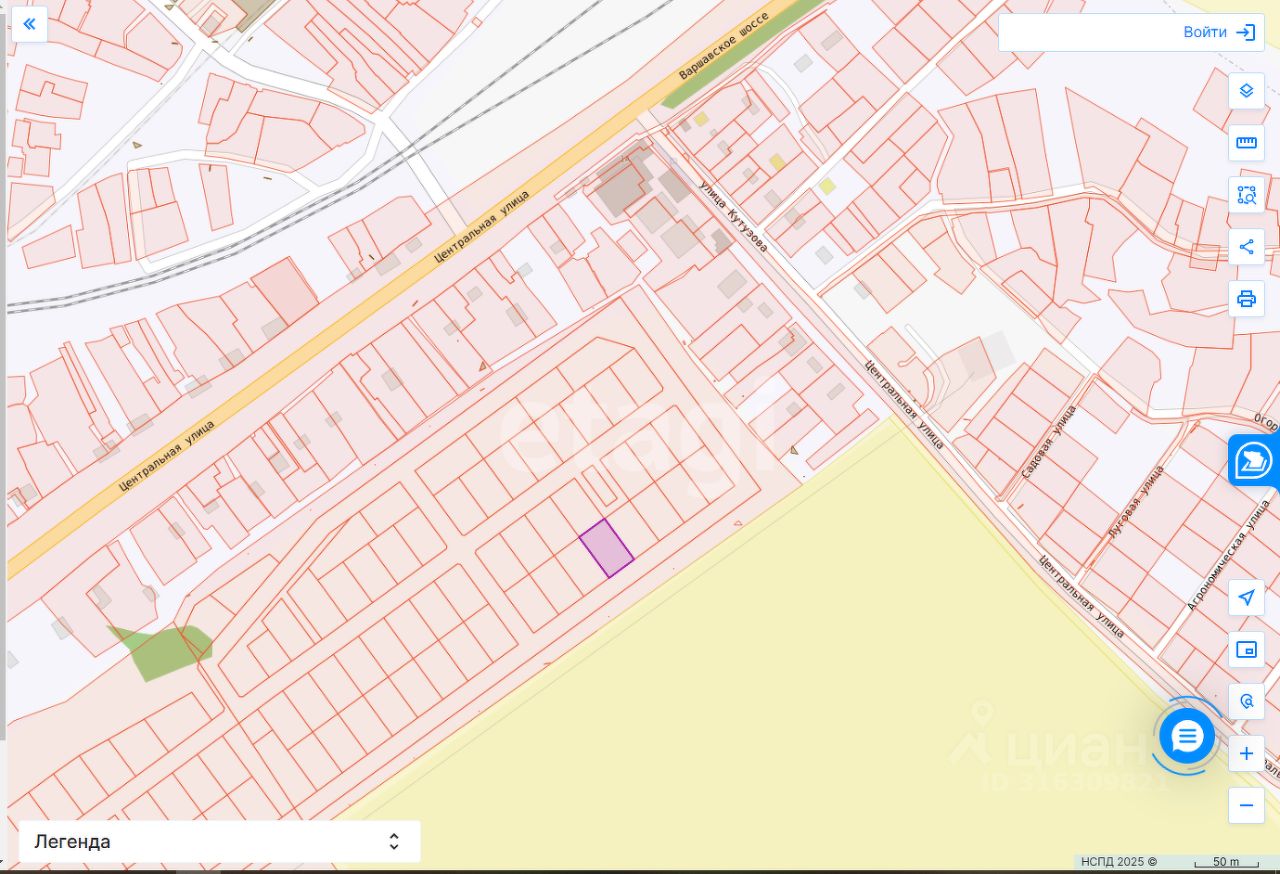The width and height of the screenshot is (1280, 874).
Task: Click the my-location arrow icon
Action: pos(1246,598)
